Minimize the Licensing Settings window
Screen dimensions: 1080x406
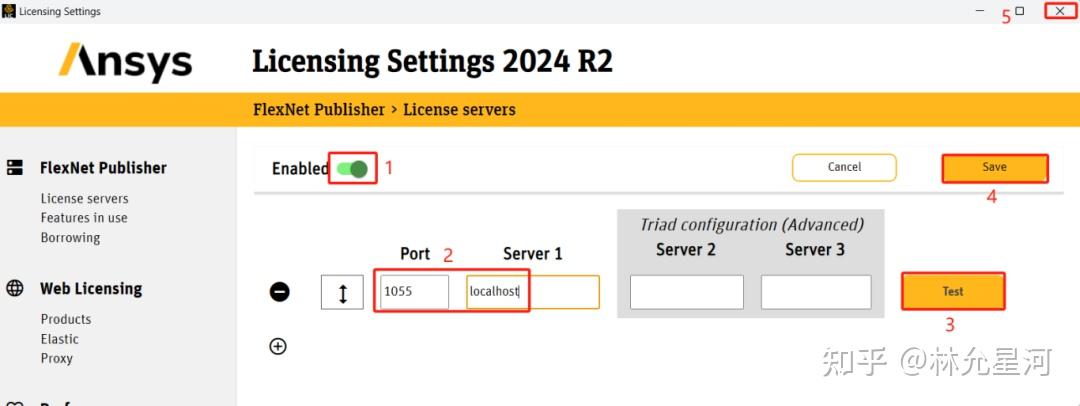point(980,11)
